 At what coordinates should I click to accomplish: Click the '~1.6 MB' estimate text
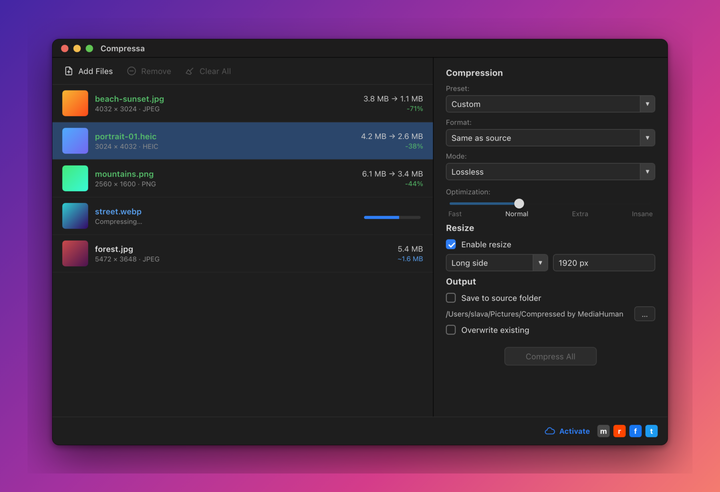point(410,259)
